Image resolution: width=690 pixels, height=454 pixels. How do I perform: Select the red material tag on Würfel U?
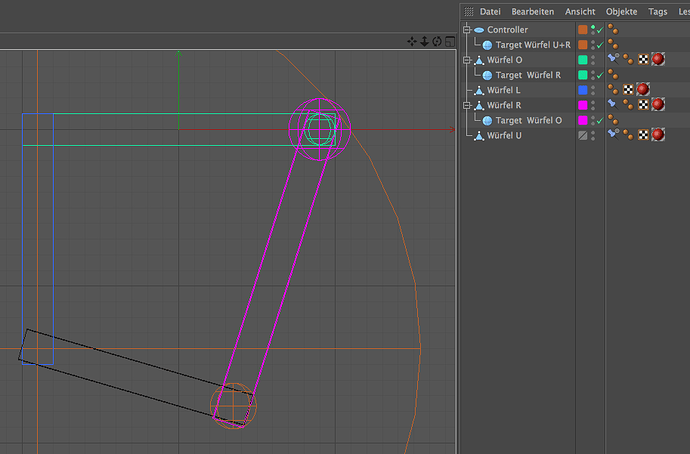658,135
